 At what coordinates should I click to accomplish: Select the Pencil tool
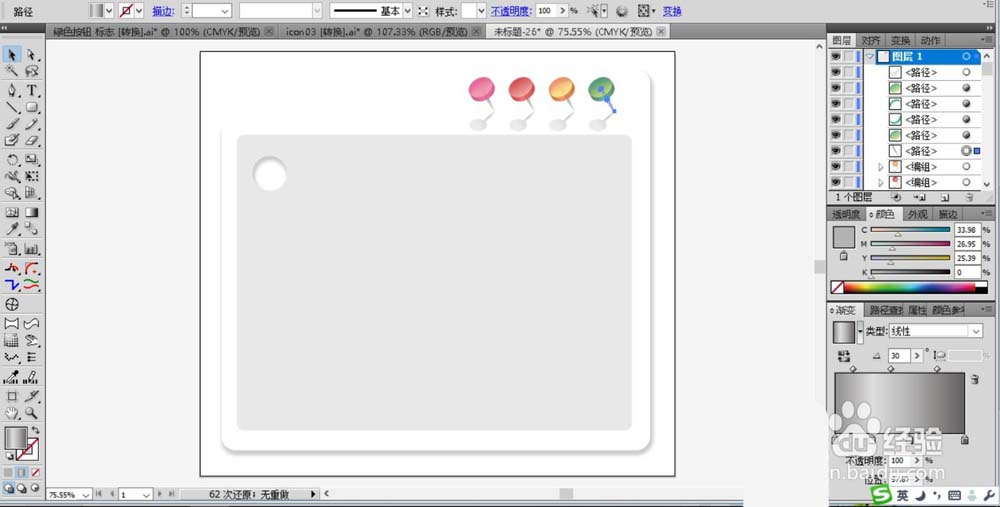pos(31,124)
